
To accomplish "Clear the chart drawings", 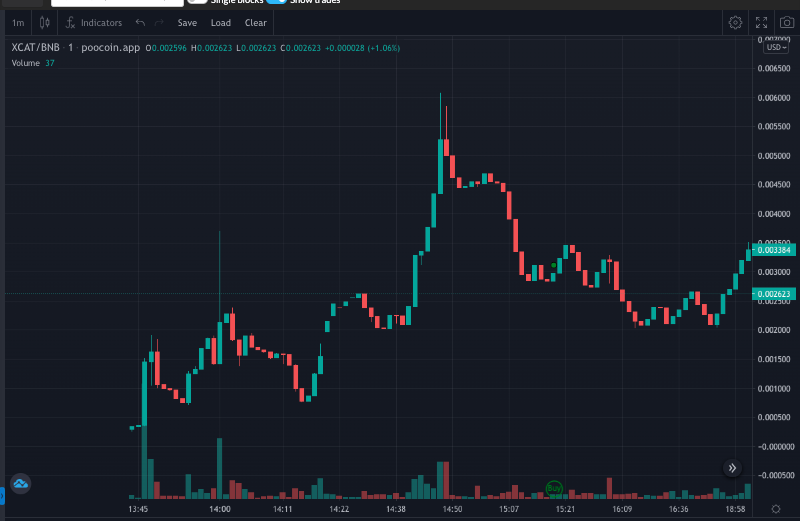I will click(x=256, y=23).
